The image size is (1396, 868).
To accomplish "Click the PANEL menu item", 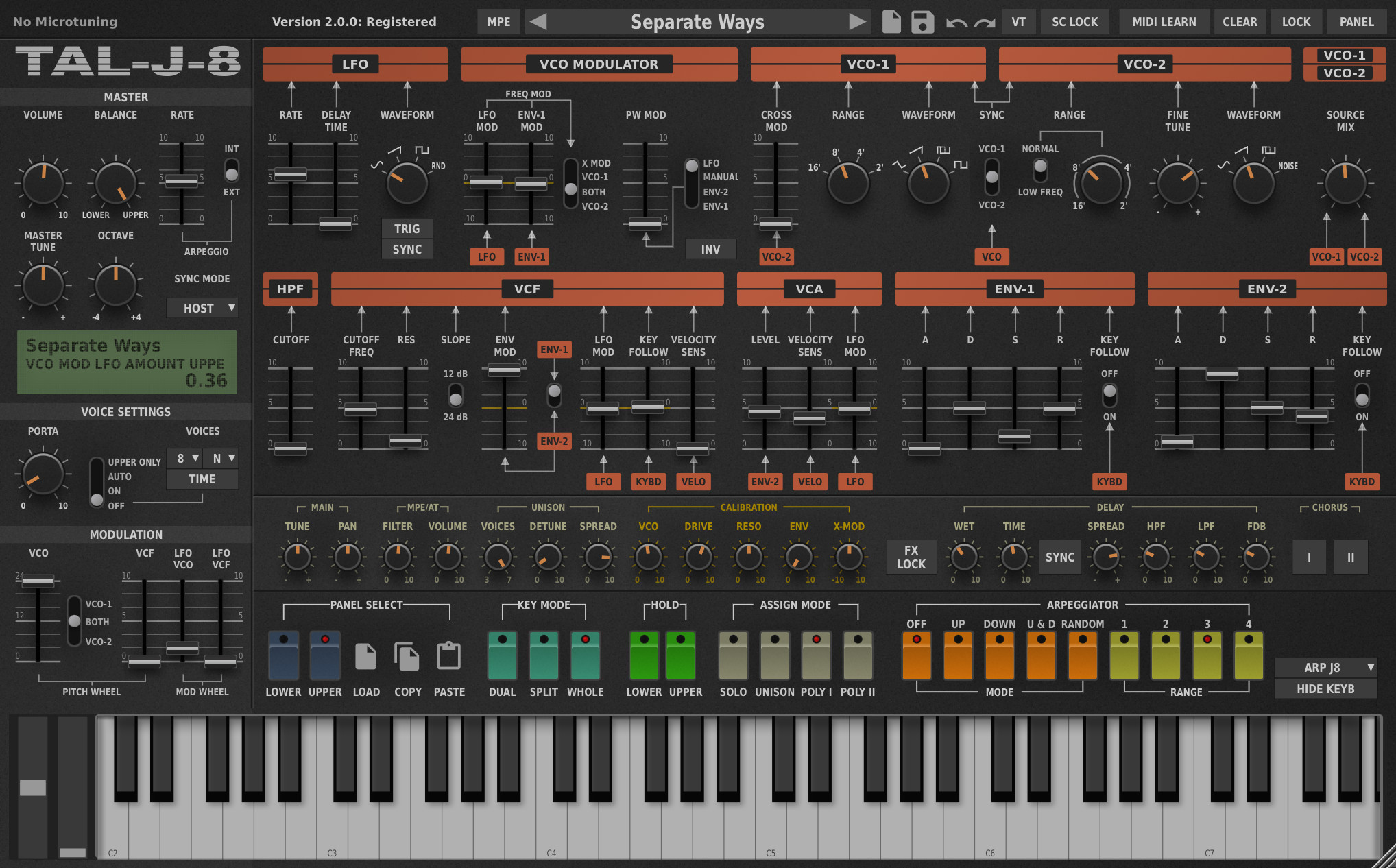I will click(x=1356, y=21).
